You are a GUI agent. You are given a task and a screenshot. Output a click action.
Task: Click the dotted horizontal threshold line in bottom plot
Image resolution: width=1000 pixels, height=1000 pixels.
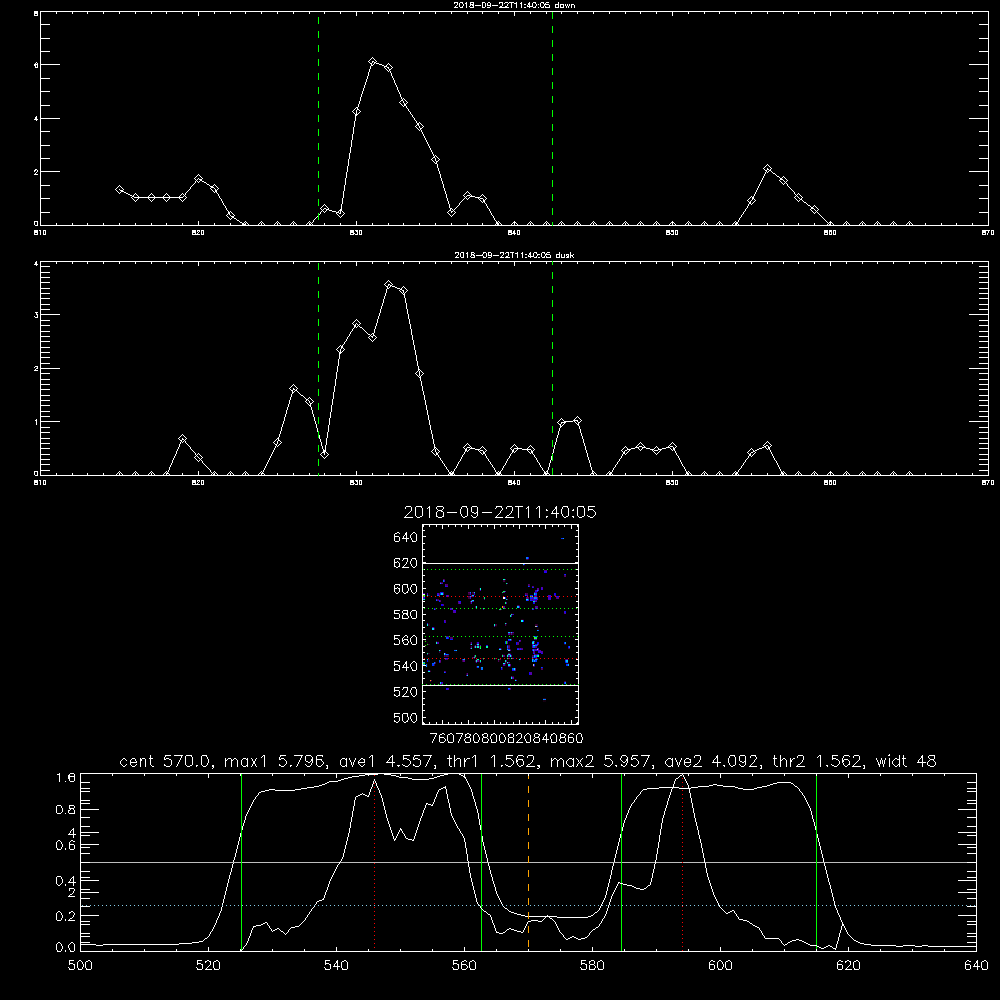click(528, 905)
